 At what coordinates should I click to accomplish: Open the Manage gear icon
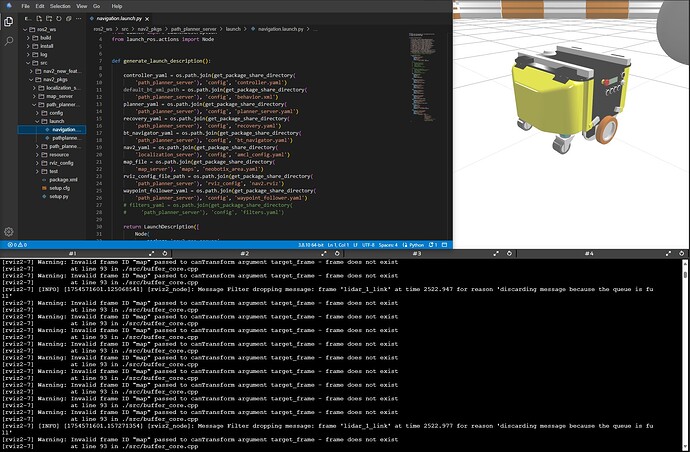click(x=8, y=232)
